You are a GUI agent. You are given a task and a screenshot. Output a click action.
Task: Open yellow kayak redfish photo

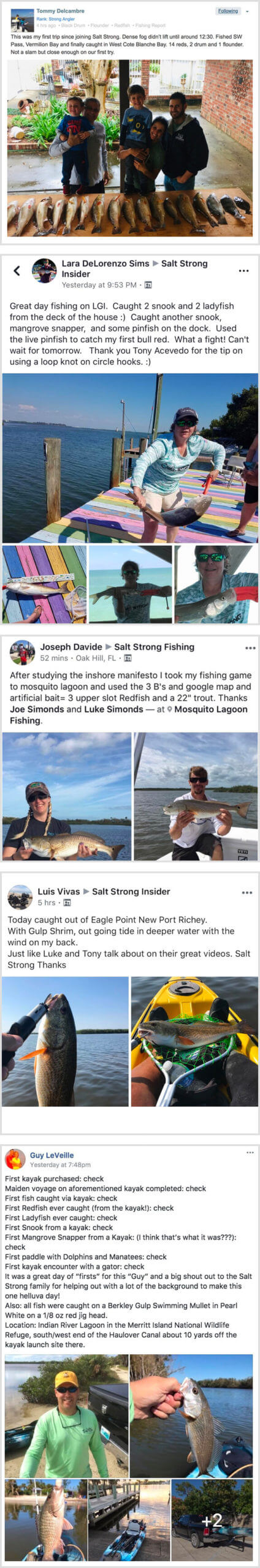194,1041
